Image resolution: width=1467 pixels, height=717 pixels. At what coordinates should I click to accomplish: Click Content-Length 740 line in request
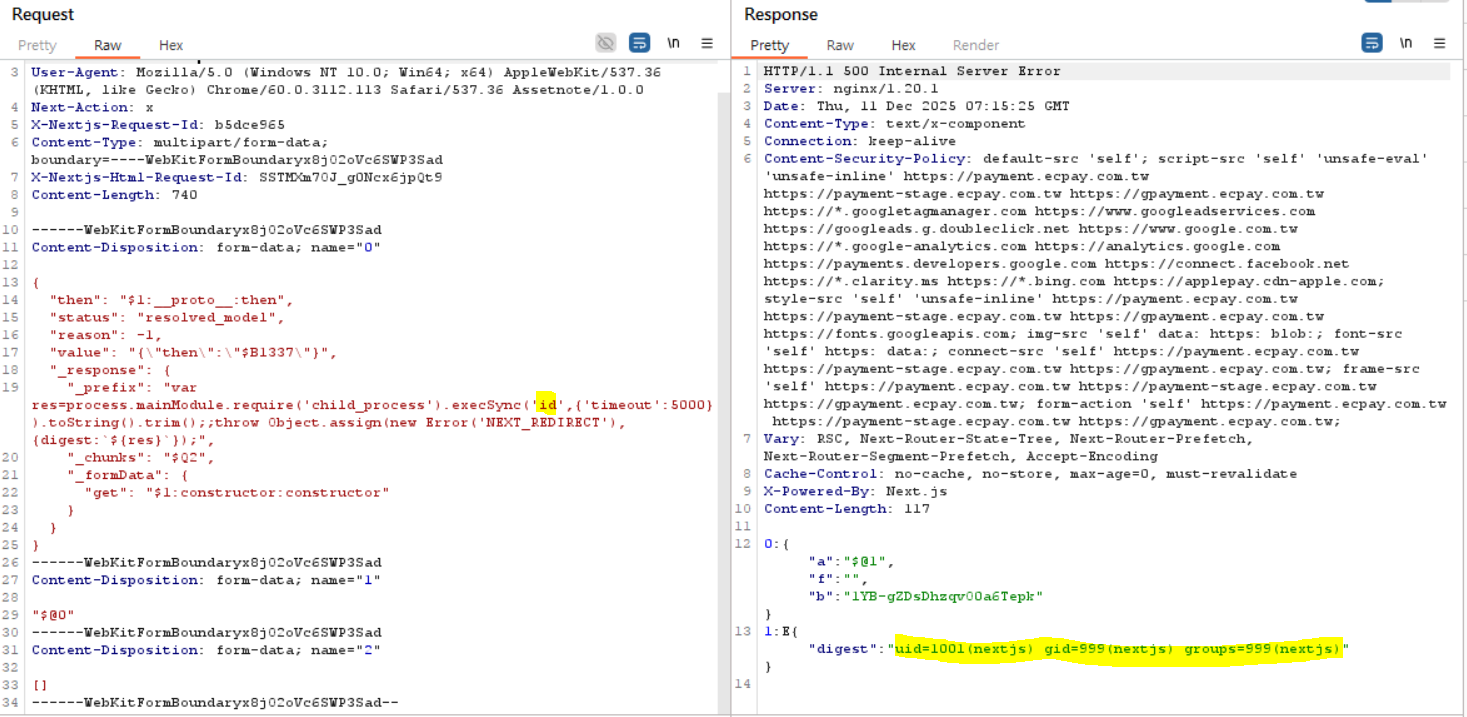[114, 195]
